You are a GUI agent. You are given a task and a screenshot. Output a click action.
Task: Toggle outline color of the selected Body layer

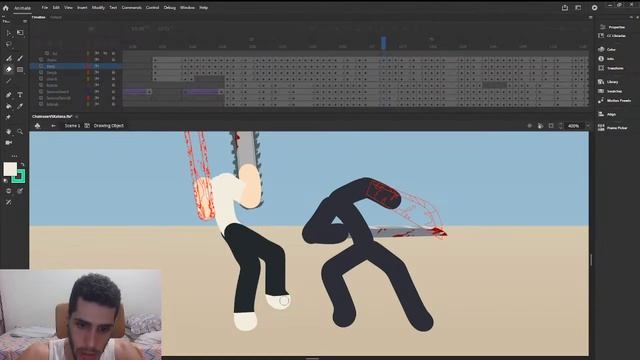tap(88, 66)
